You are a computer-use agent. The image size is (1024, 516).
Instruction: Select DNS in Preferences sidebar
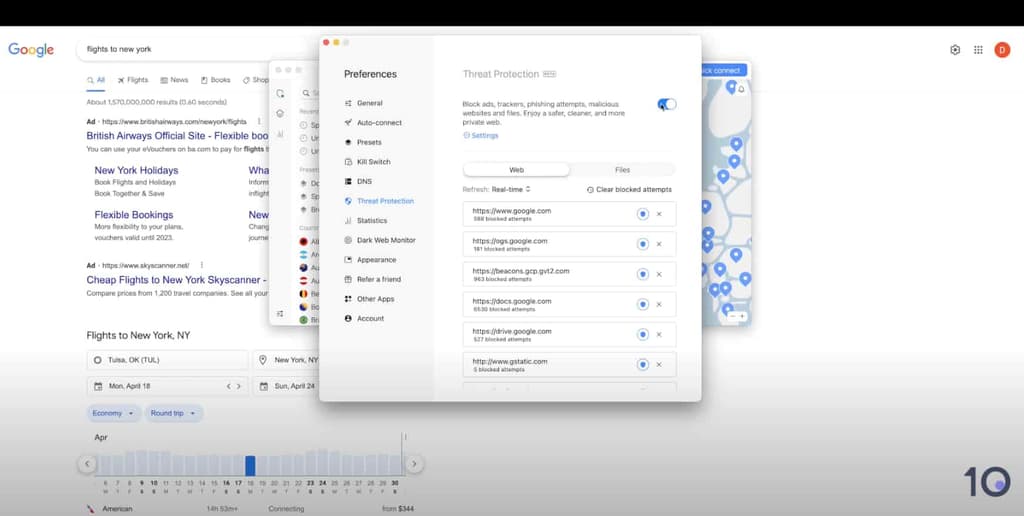[364, 182]
